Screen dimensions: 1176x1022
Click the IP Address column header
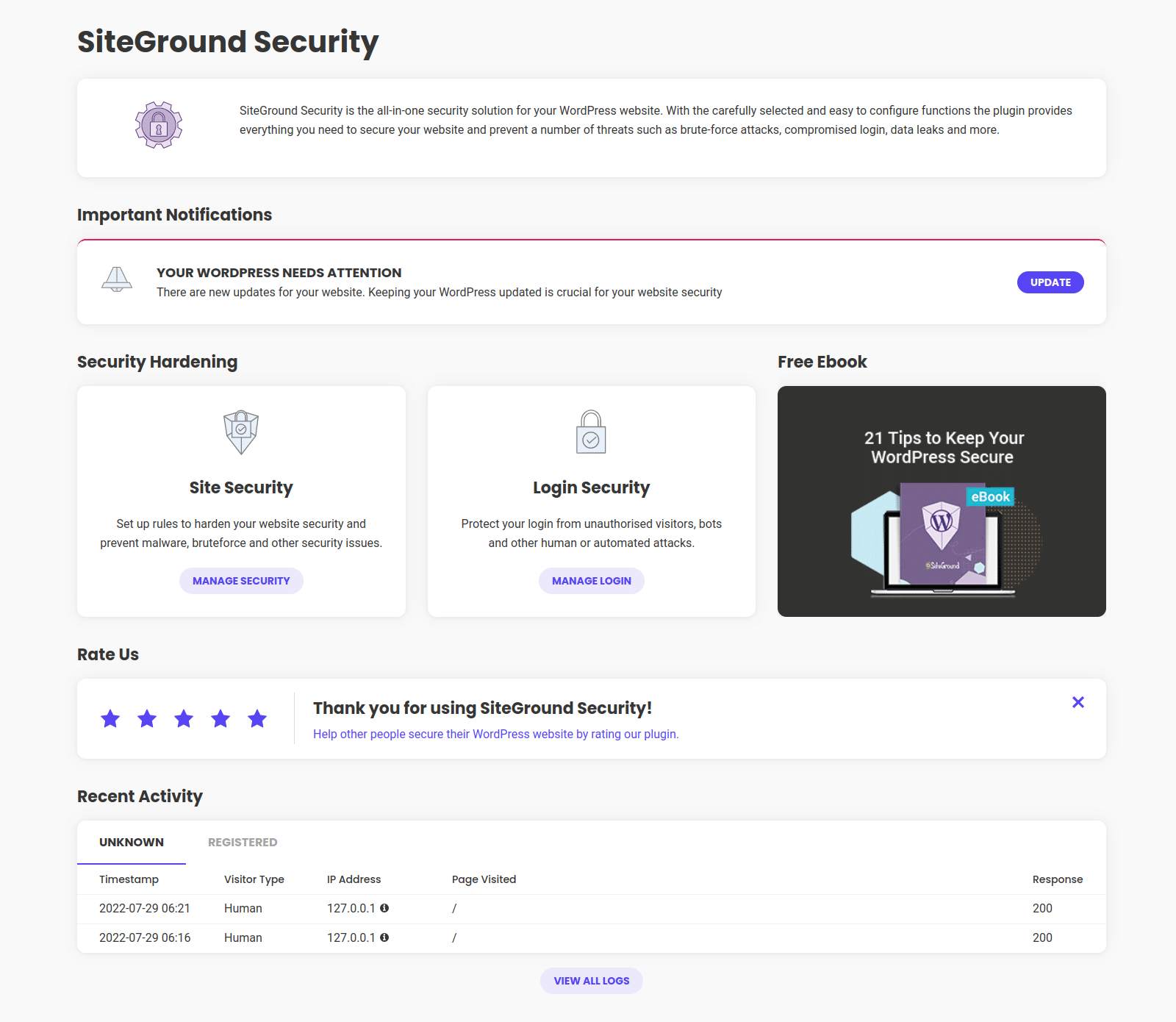pyautogui.click(x=354, y=879)
